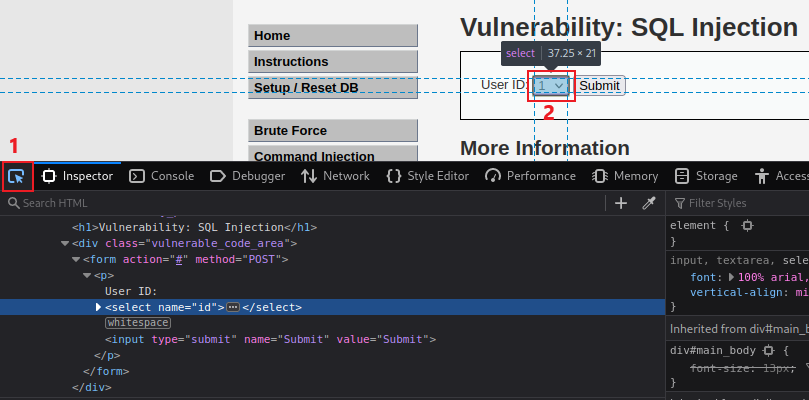
Task: Click the Submit button on the page
Action: tap(600, 86)
